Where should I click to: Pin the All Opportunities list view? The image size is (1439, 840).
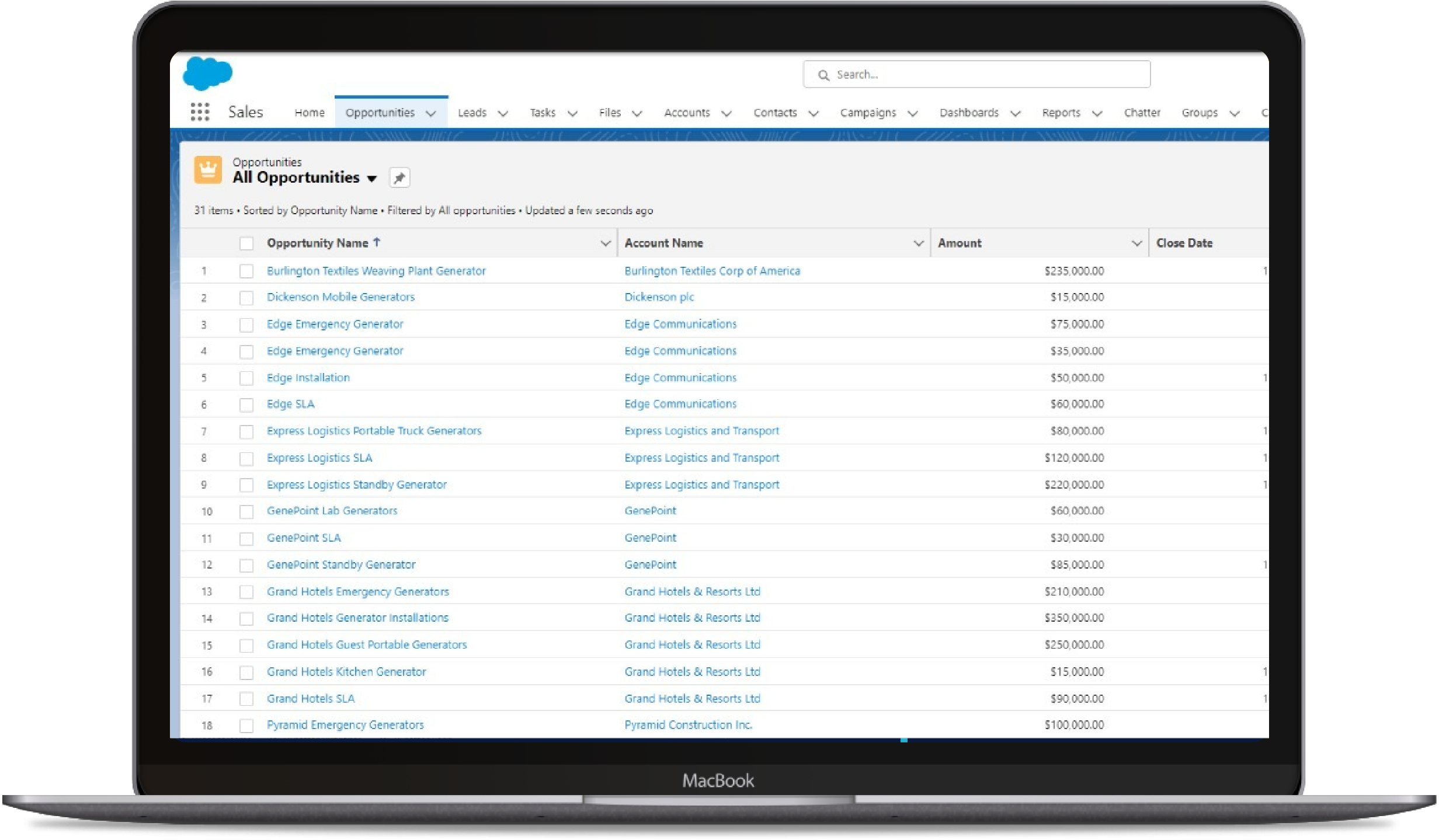(399, 177)
